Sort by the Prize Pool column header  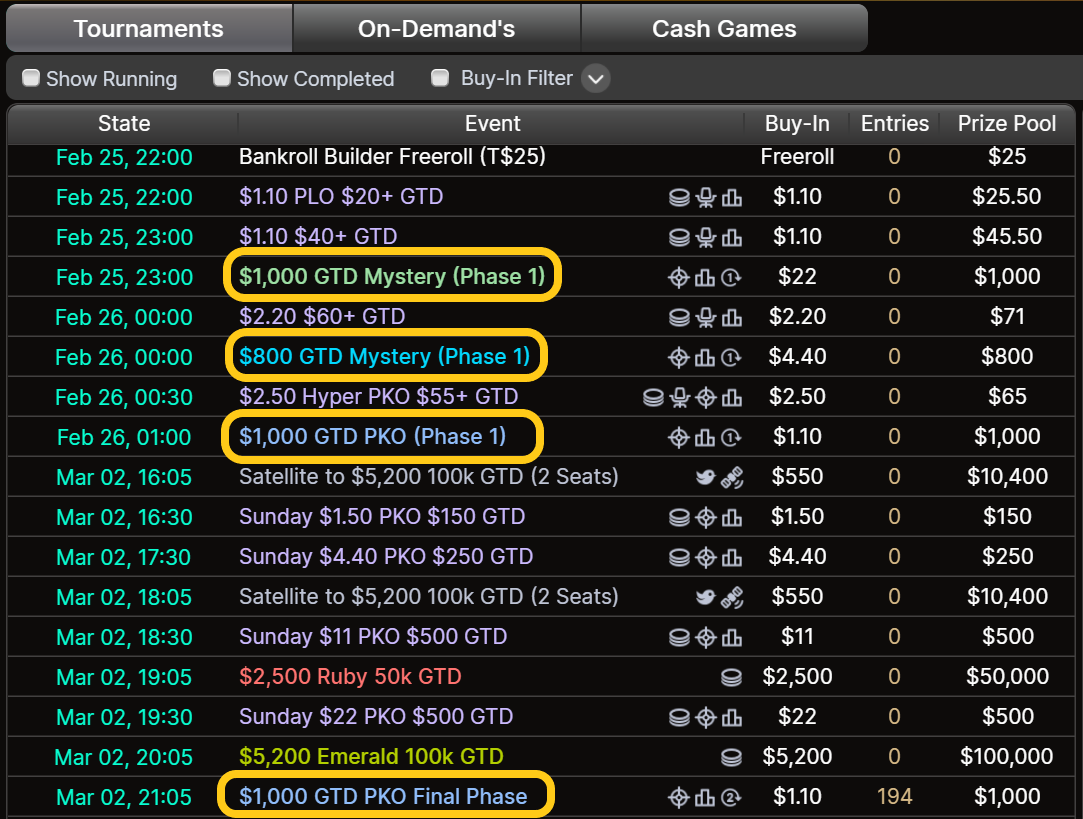pos(1006,124)
